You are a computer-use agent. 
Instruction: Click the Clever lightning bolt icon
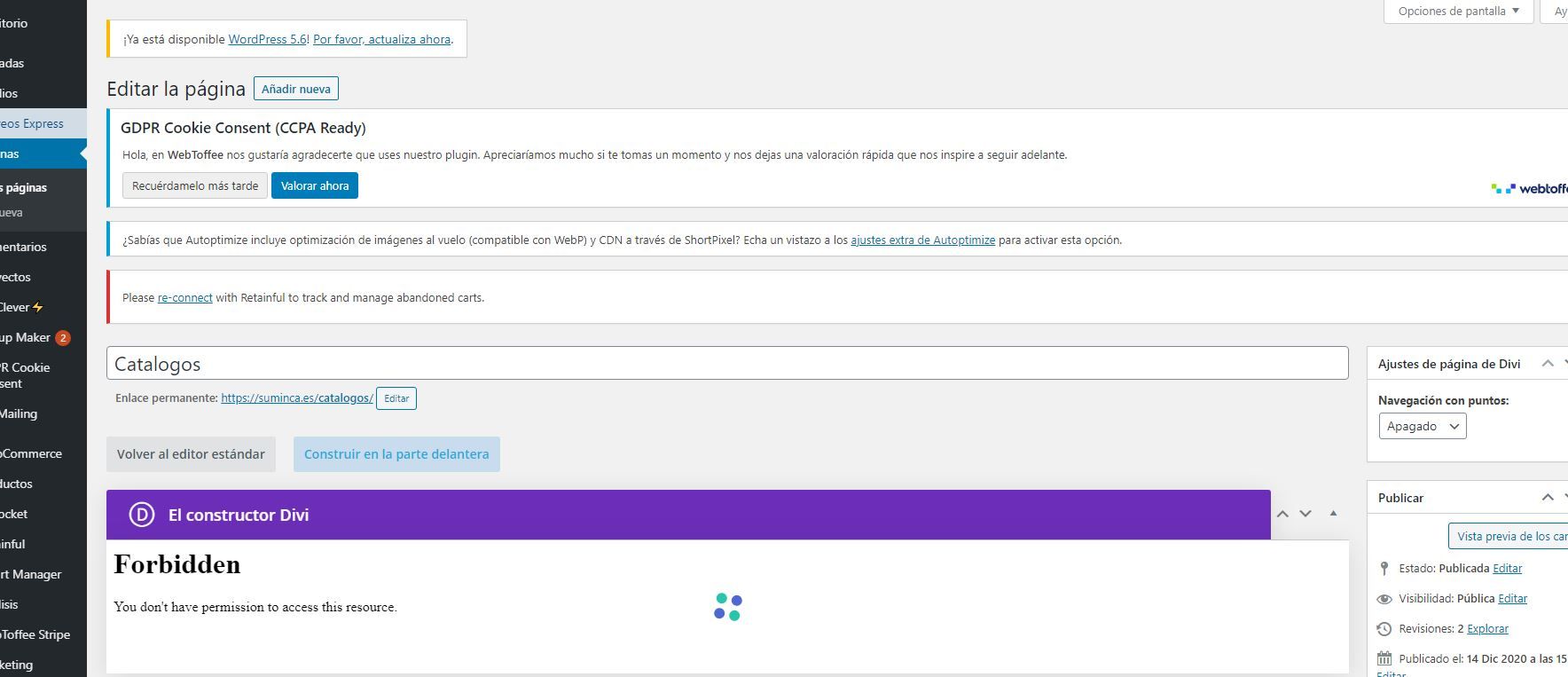[x=37, y=307]
